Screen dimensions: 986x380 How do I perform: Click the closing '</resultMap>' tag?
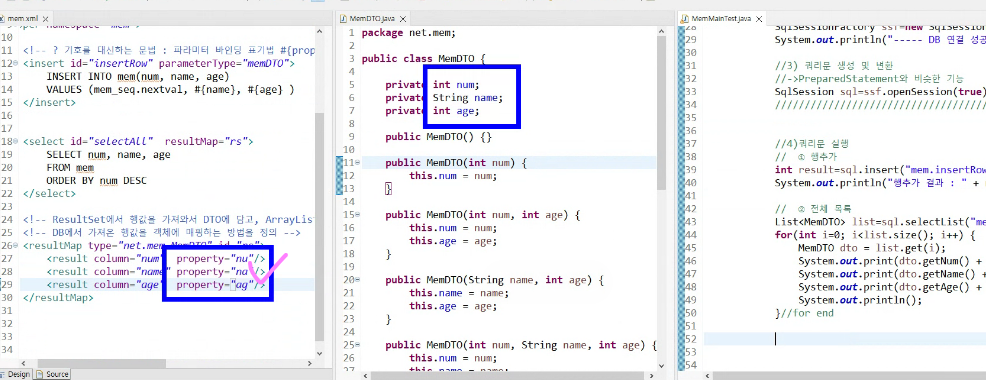[58, 298]
